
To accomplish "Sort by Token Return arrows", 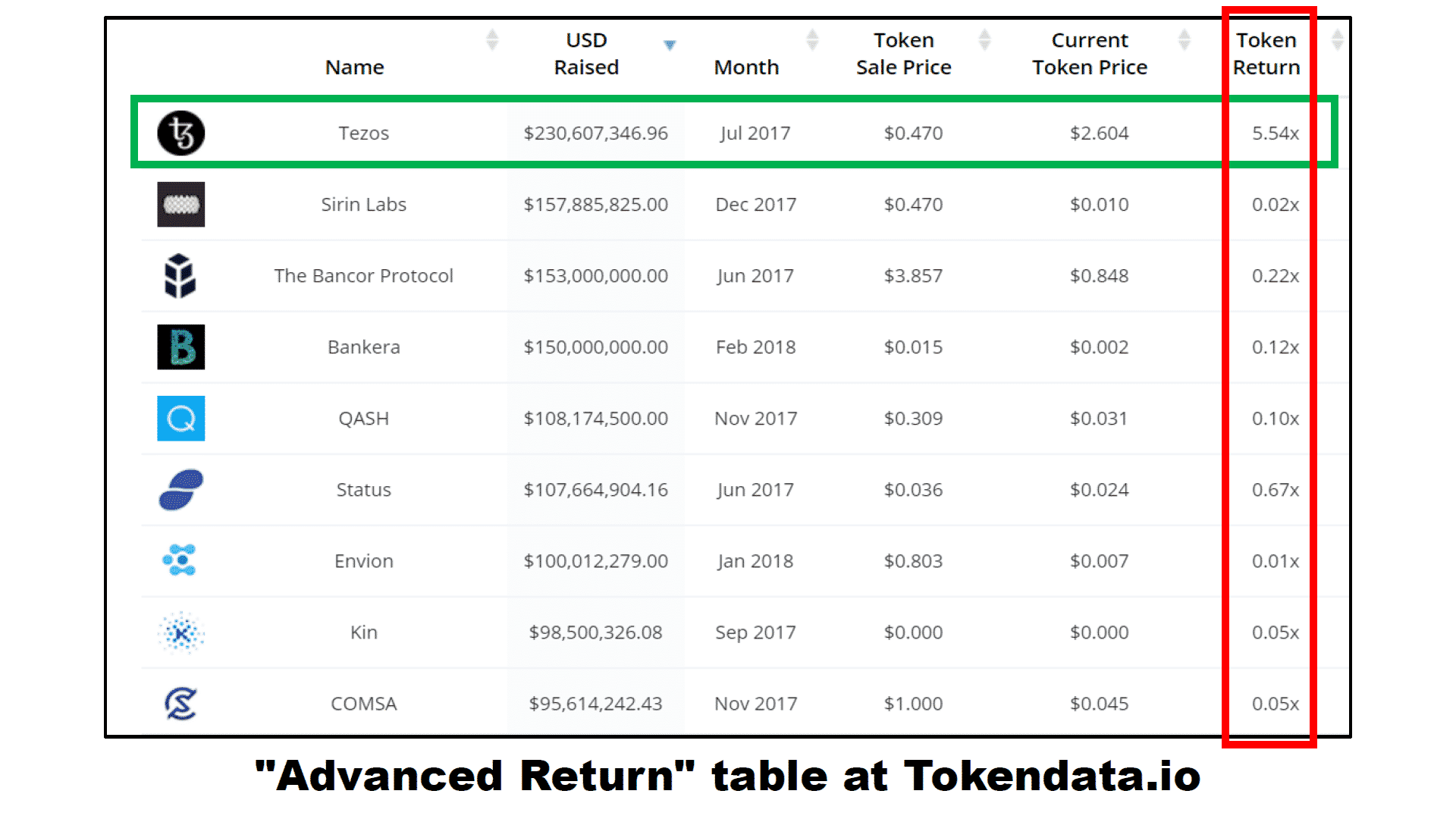I will 1337,39.
